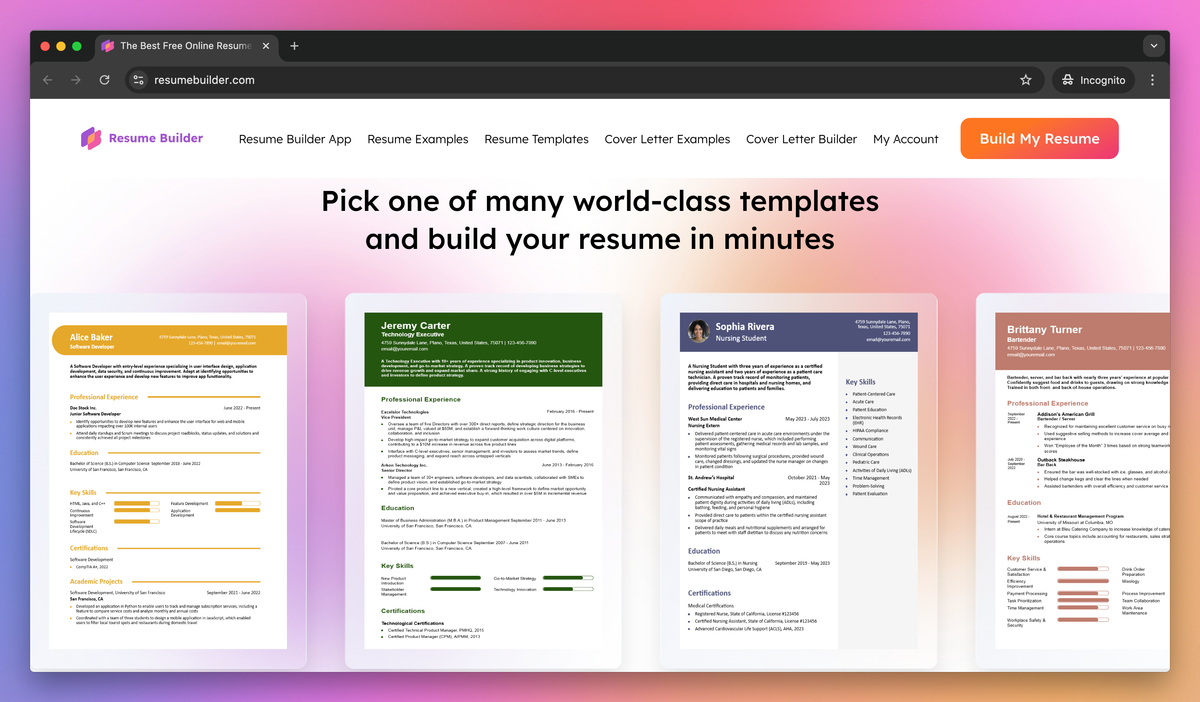Open Cover Letter Builder in navigation
Image resolution: width=1200 pixels, height=702 pixels.
[x=802, y=139]
